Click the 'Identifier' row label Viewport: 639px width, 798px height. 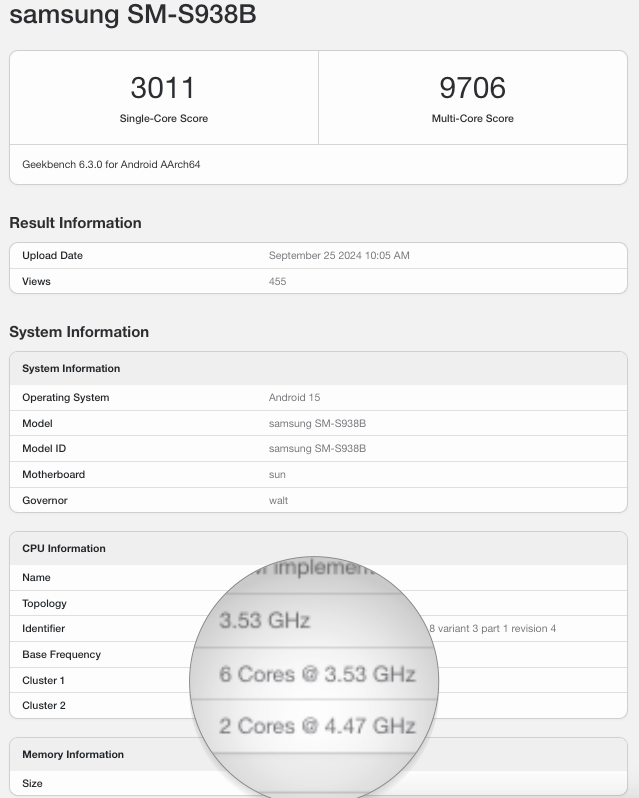(x=43, y=629)
